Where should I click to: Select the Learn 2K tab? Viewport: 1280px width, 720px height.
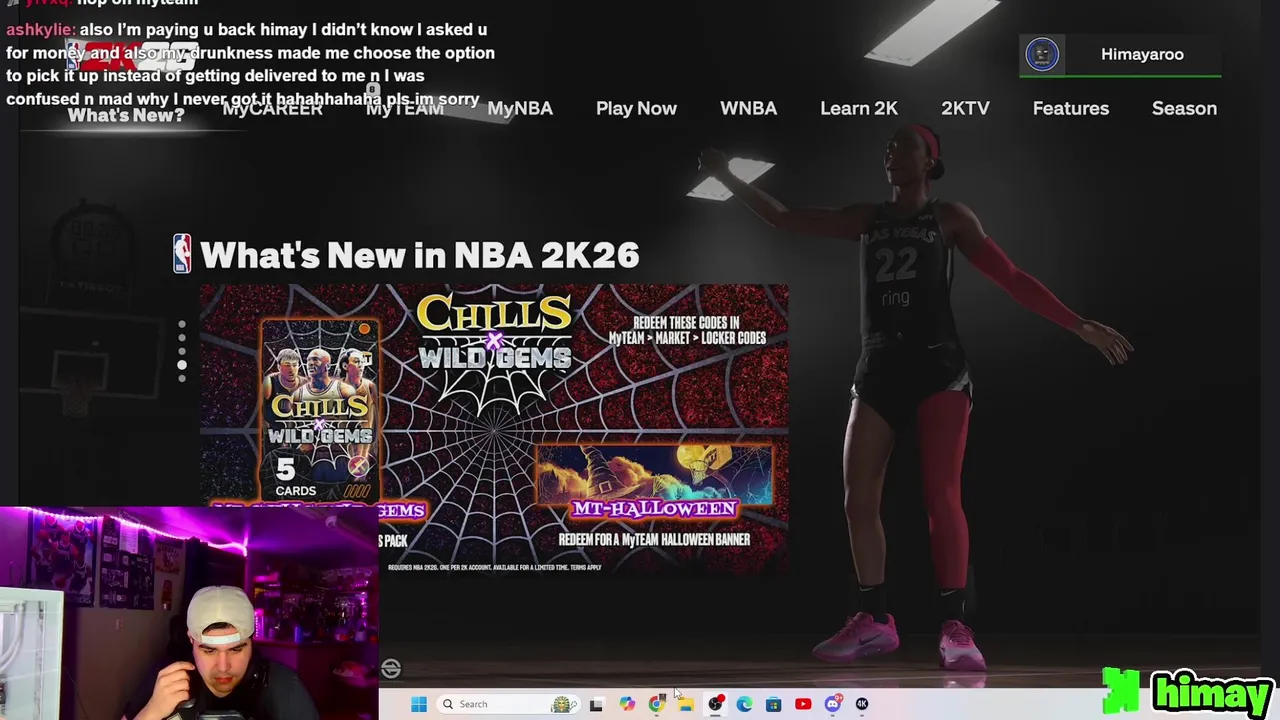click(x=859, y=108)
